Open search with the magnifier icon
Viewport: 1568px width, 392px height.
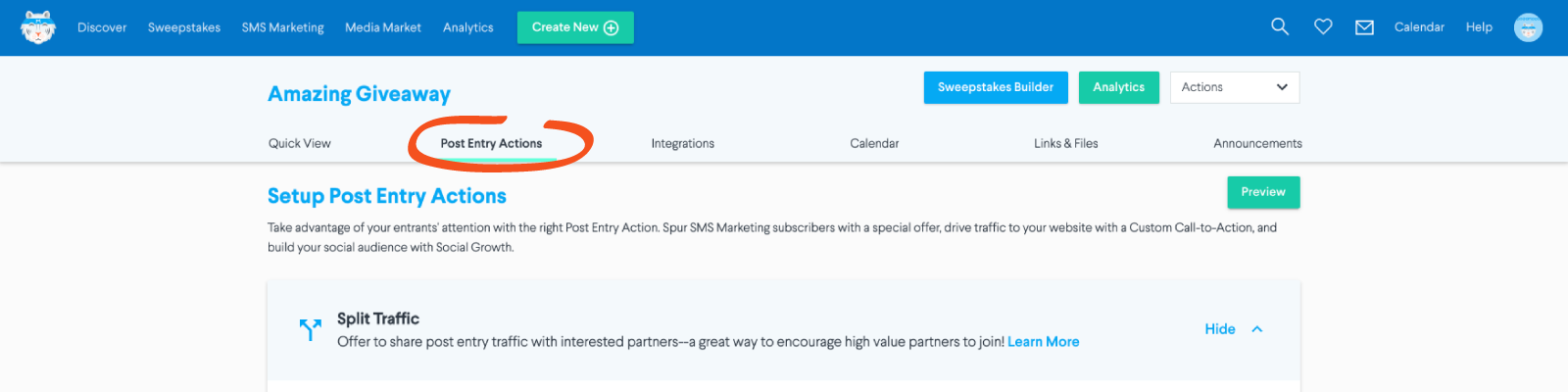pyautogui.click(x=1280, y=26)
